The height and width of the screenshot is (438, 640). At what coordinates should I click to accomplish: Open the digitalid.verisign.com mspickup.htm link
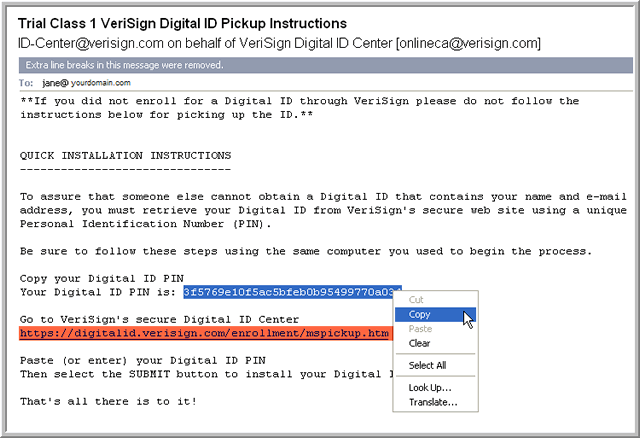(x=204, y=334)
